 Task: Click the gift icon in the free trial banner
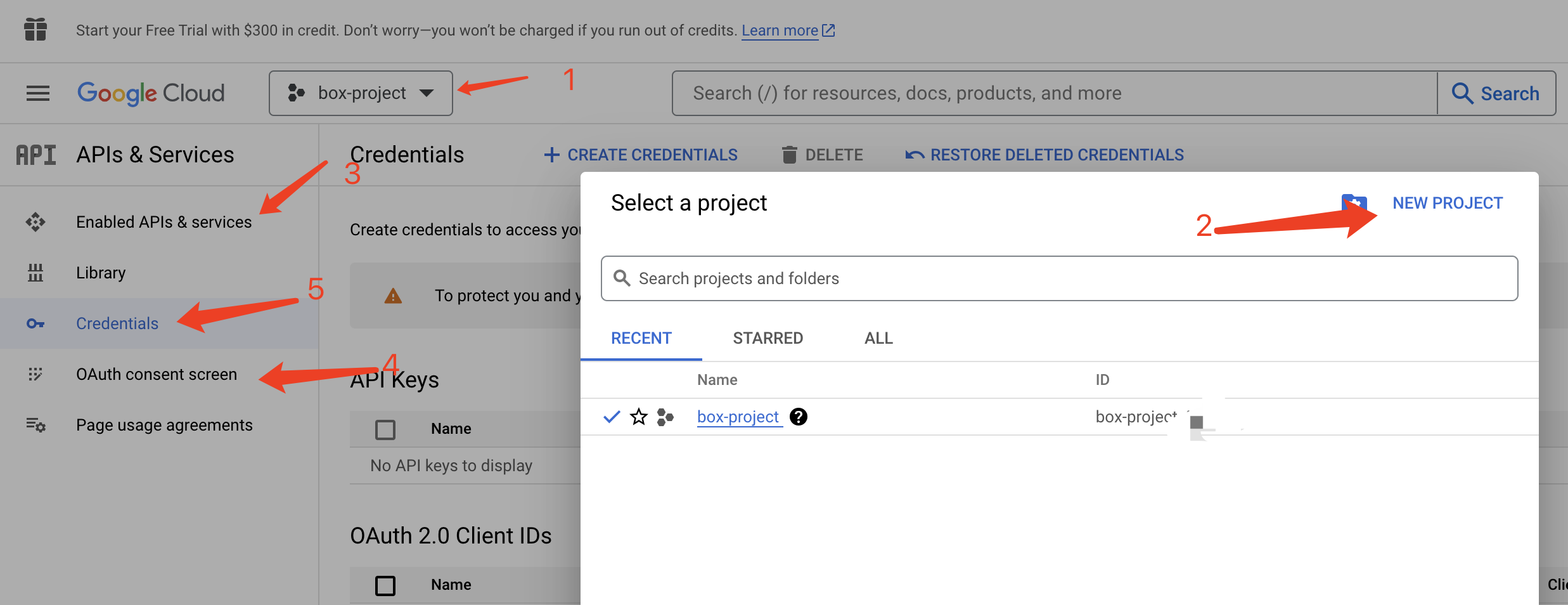click(35, 30)
